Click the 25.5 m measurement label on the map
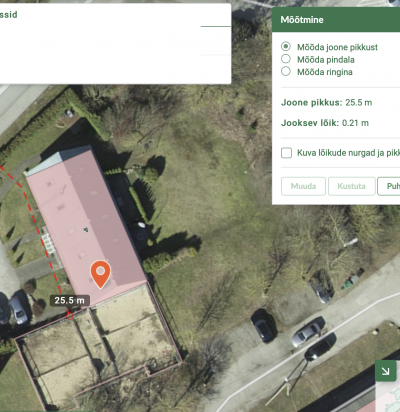400x412 pixels. (x=70, y=300)
